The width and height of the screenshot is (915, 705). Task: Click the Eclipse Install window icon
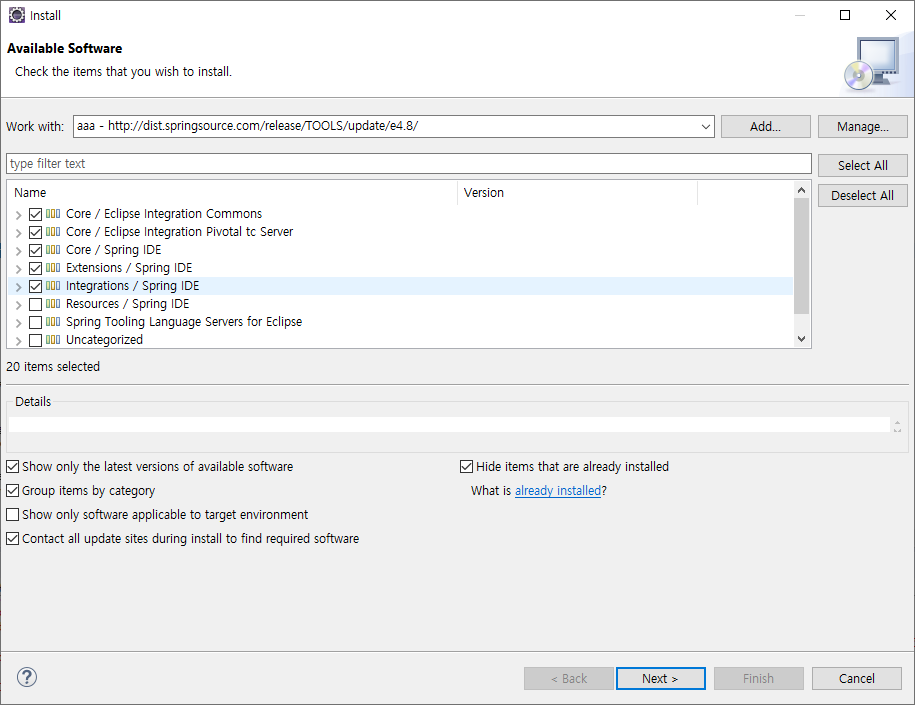point(17,15)
